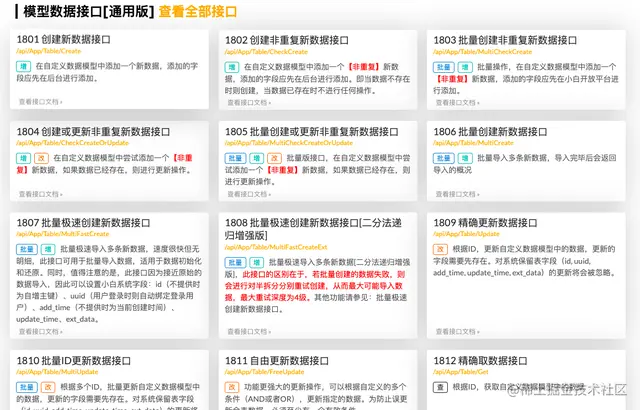Click the 批量 badge in card 1807
The width and height of the screenshot is (640, 410).
pos(27,249)
